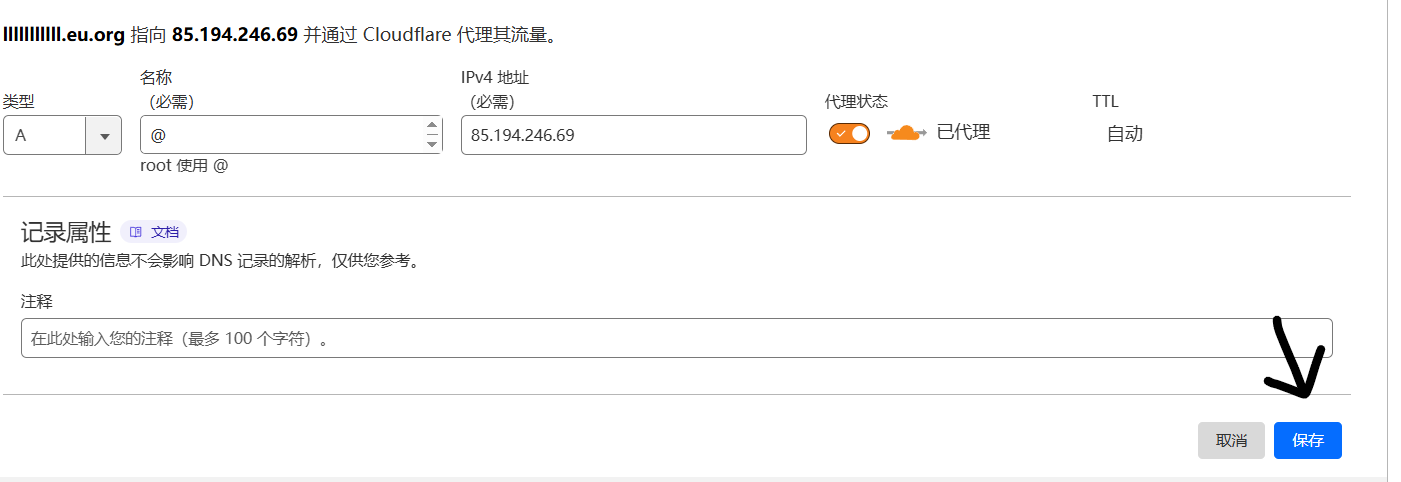Click the book icon in 文档 badge
Viewport: 1401px width, 482px height.
(136, 232)
